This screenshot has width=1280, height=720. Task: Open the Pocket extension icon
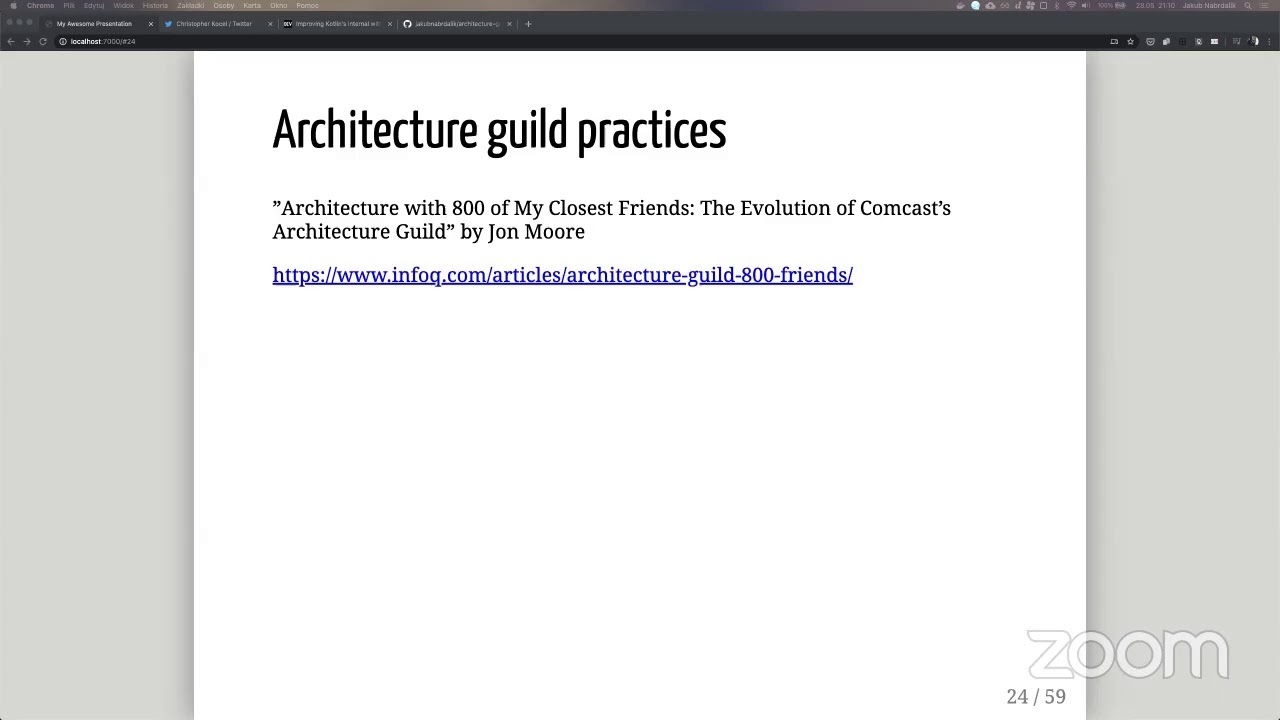[1150, 41]
